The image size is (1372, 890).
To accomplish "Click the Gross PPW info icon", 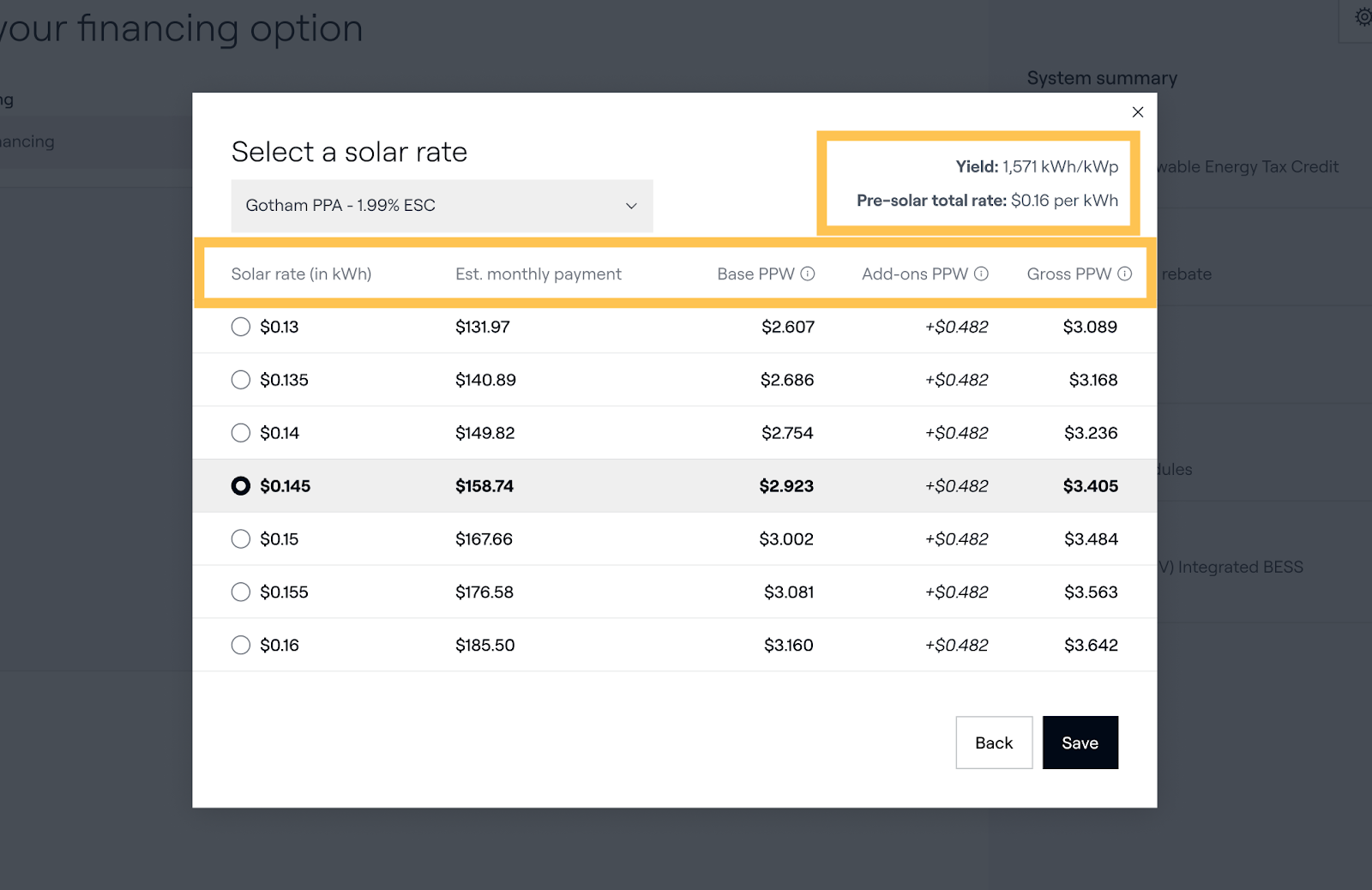I will tap(1124, 274).
